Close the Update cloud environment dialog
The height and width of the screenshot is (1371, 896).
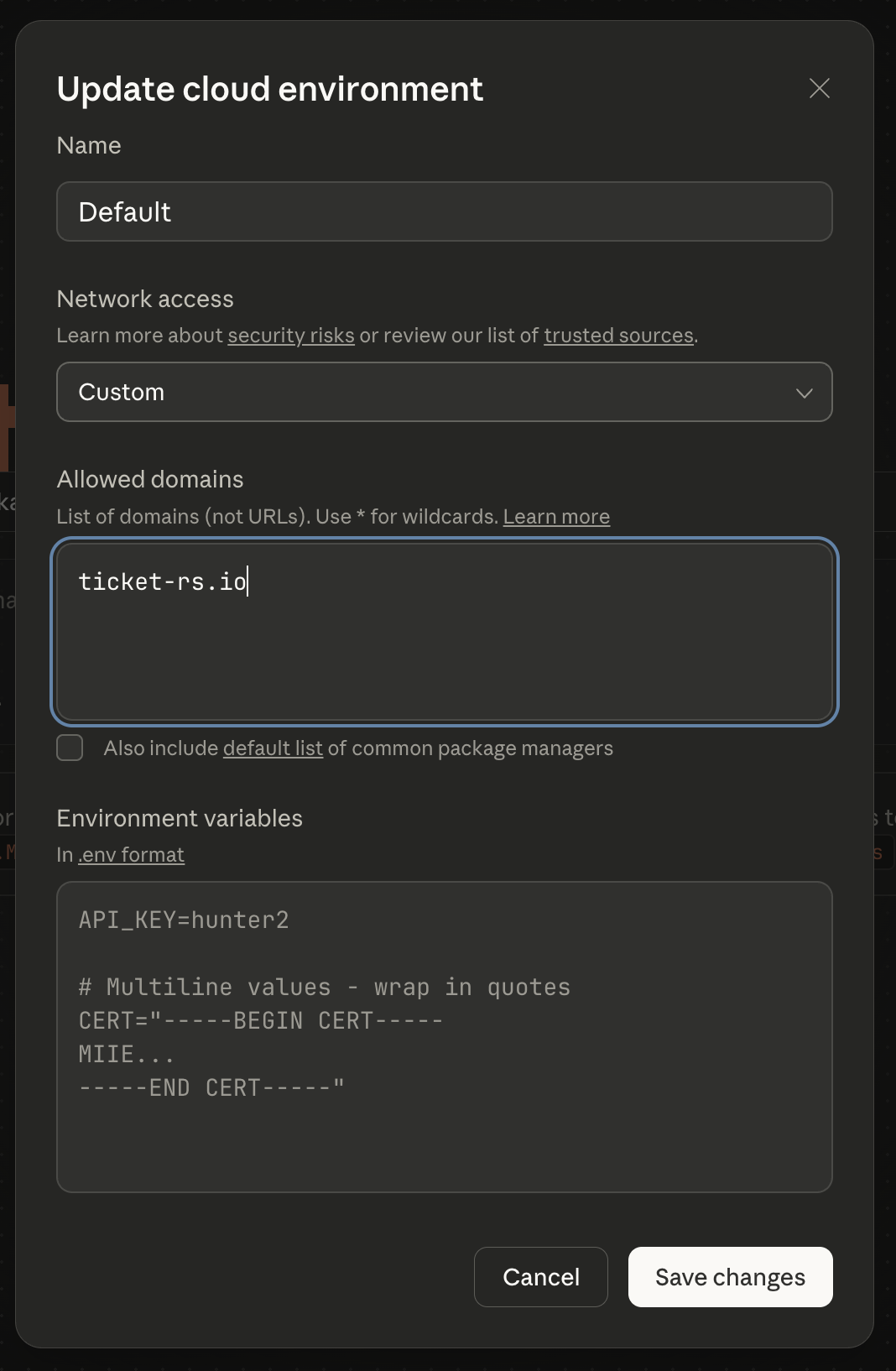819,88
